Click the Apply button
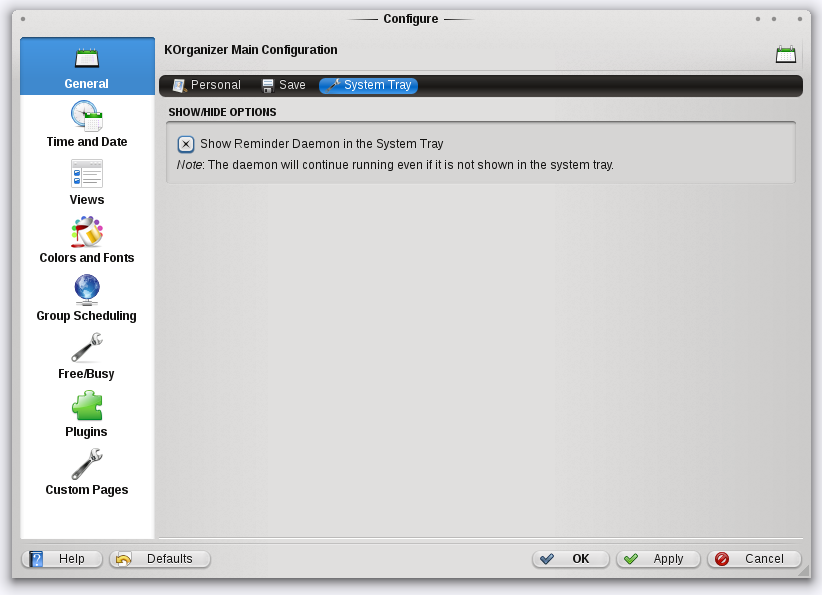Image resolution: width=822 pixels, height=595 pixels. coord(658,559)
